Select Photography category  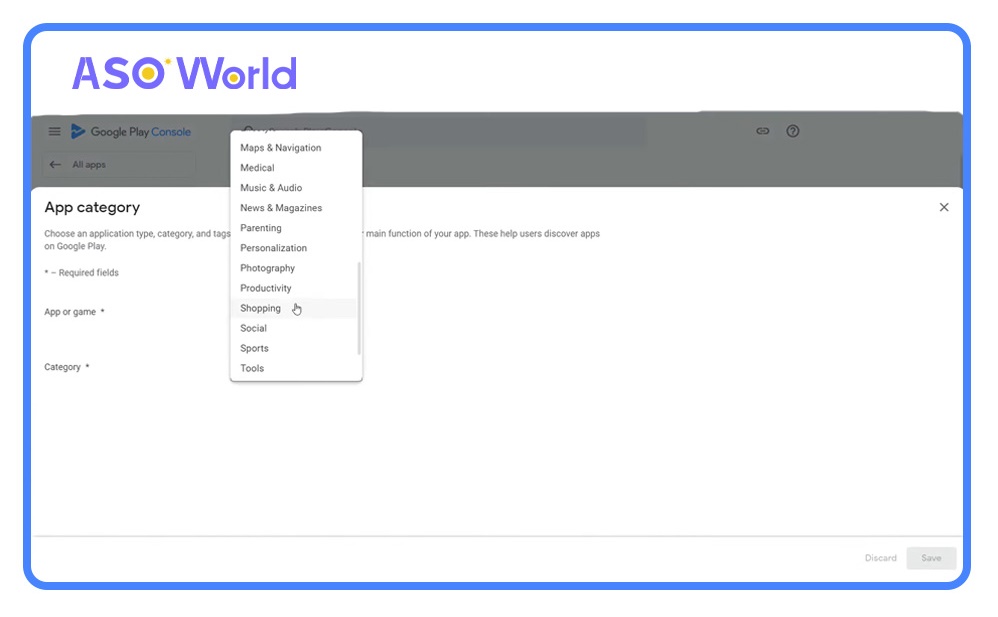(294, 268)
